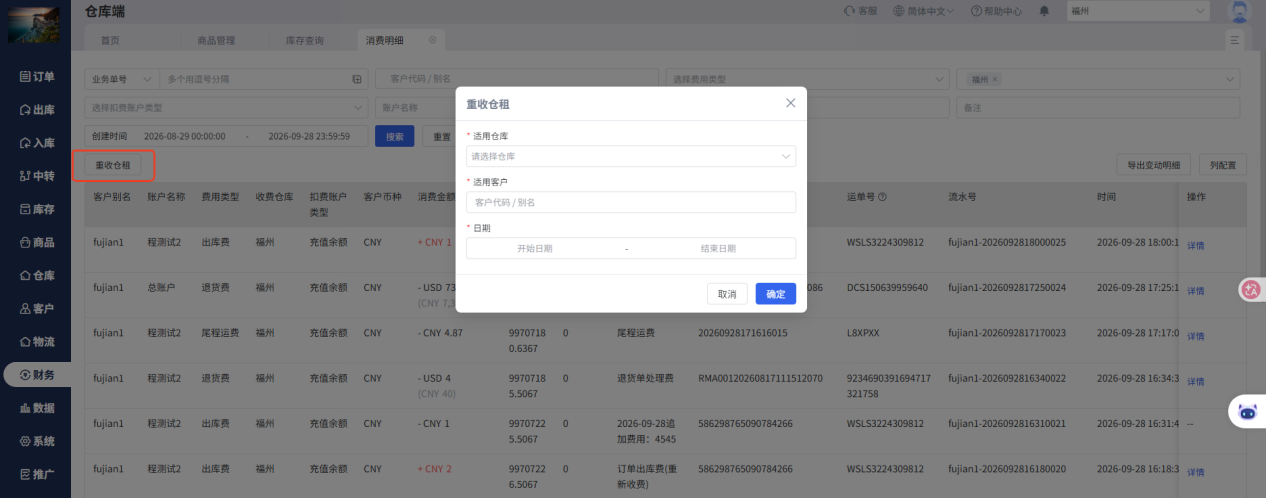Open the tab list menu icon
Viewport: 1266px width, 498px height.
(1235, 40)
